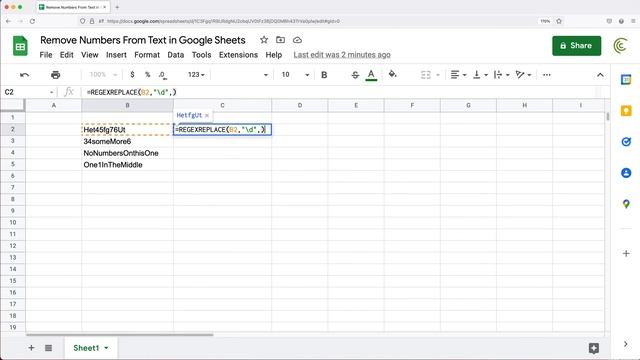
Task: Open the Data menu
Action: [x=176, y=55]
